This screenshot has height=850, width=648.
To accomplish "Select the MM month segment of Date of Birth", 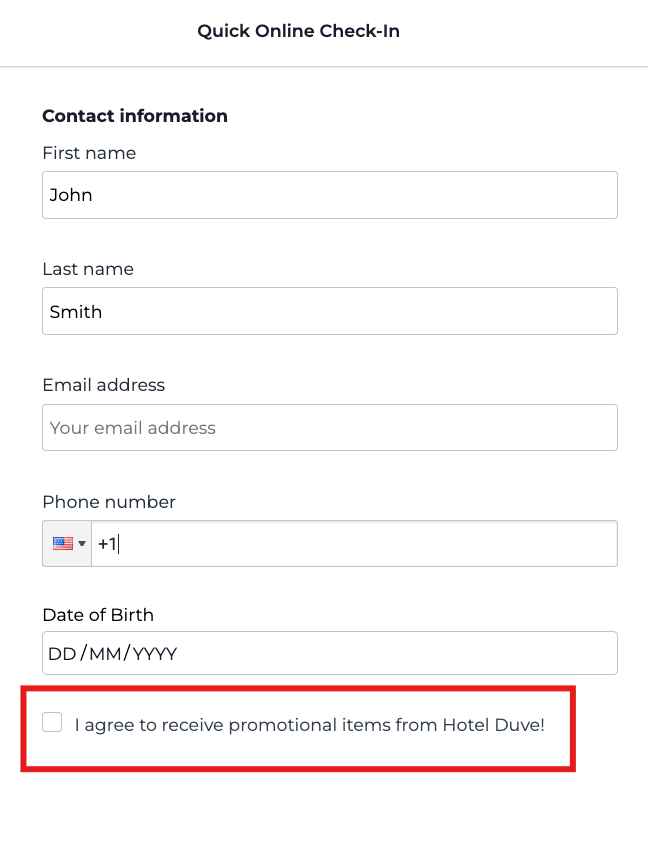I will (105, 654).
